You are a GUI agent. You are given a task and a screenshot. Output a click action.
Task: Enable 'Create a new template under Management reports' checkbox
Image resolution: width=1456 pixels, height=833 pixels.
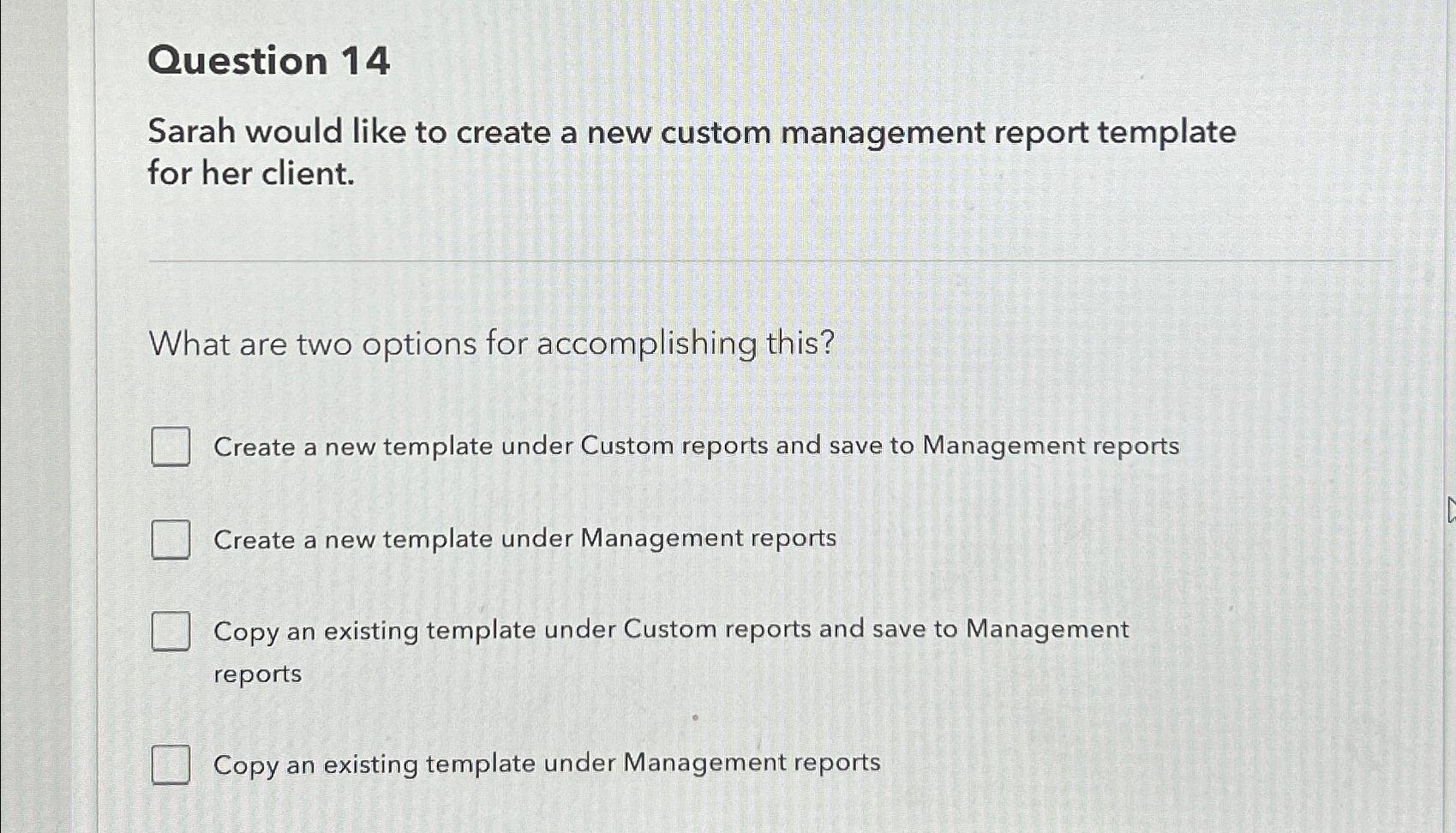click(x=171, y=540)
